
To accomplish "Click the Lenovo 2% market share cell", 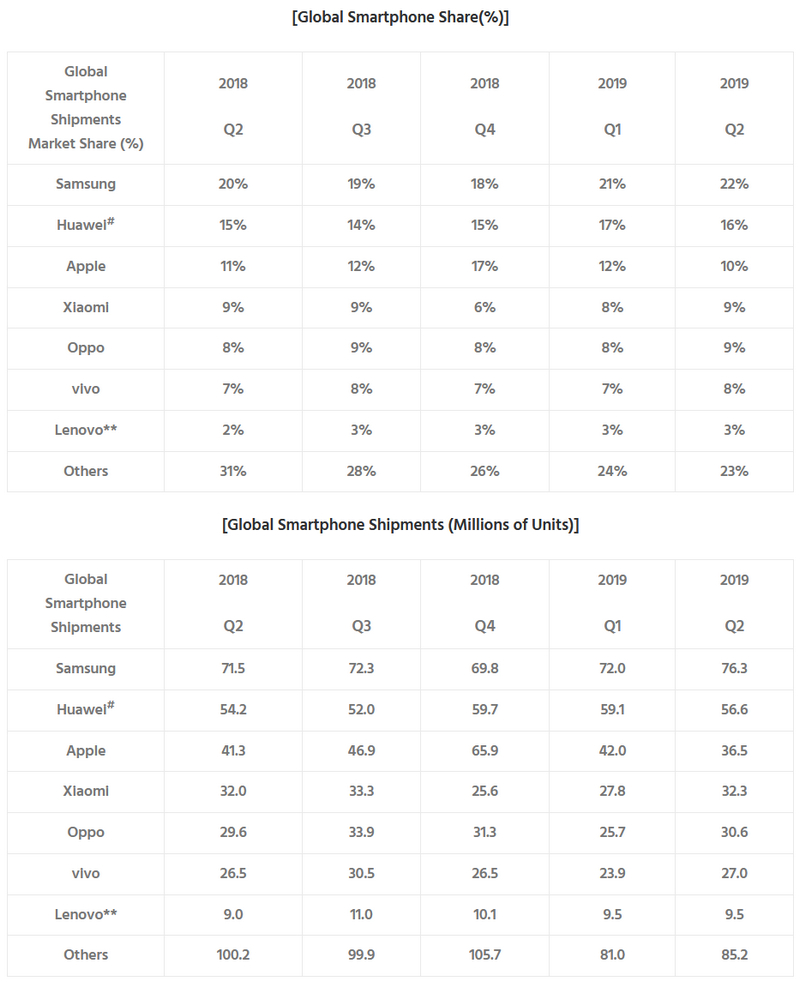I will coord(232,429).
